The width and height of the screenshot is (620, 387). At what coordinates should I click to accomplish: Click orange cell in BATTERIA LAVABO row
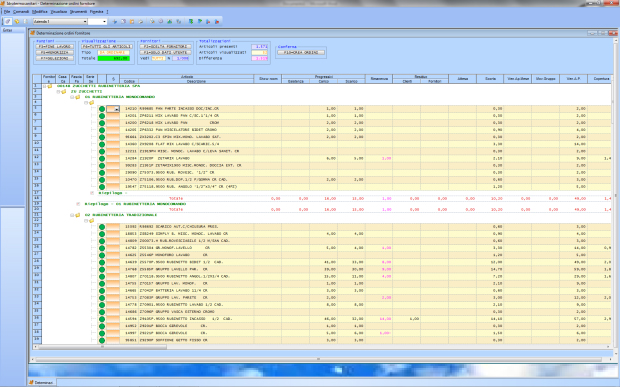click(113, 291)
